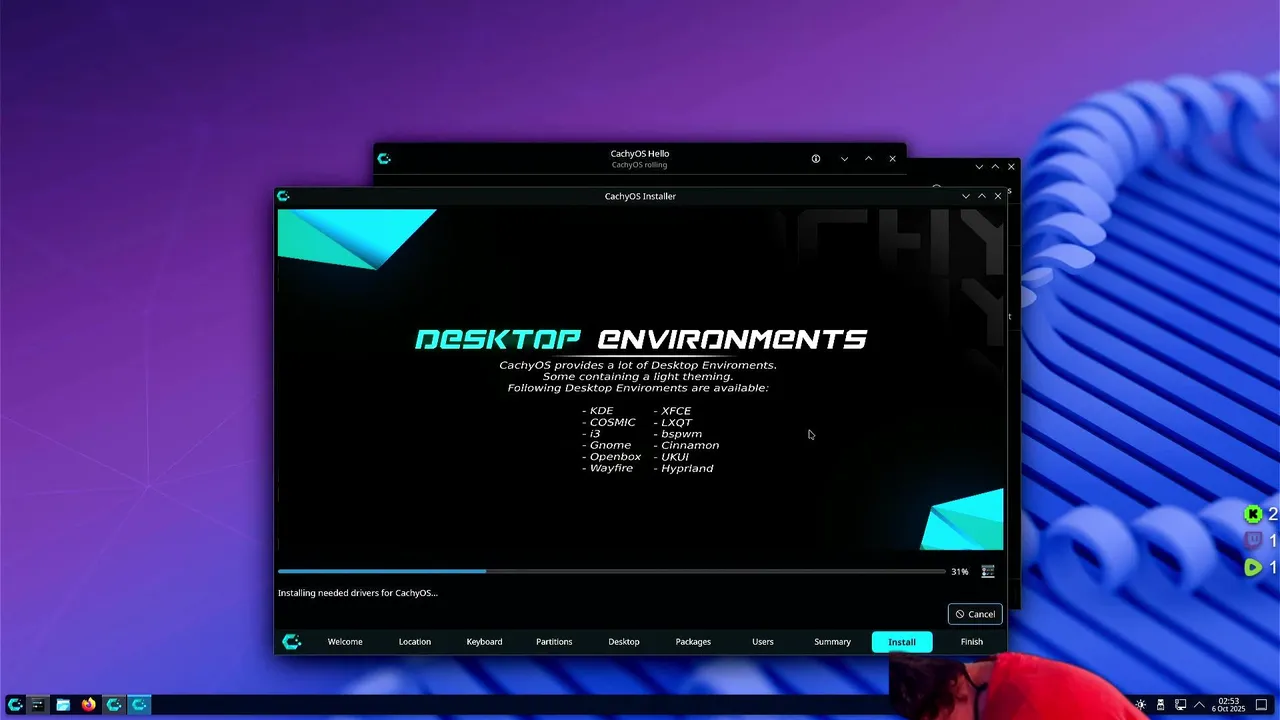Click the CachyOS logo beside the Welcome step
This screenshot has width=1280, height=720.
[291, 642]
